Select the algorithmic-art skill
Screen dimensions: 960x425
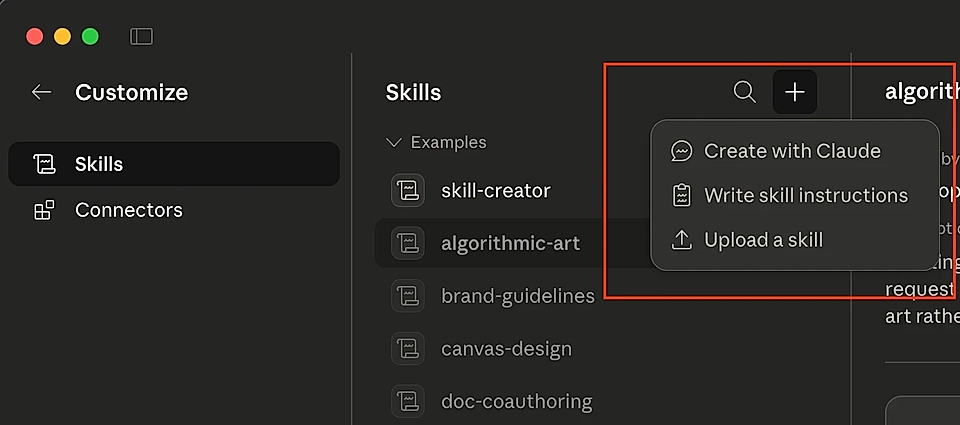(510, 243)
